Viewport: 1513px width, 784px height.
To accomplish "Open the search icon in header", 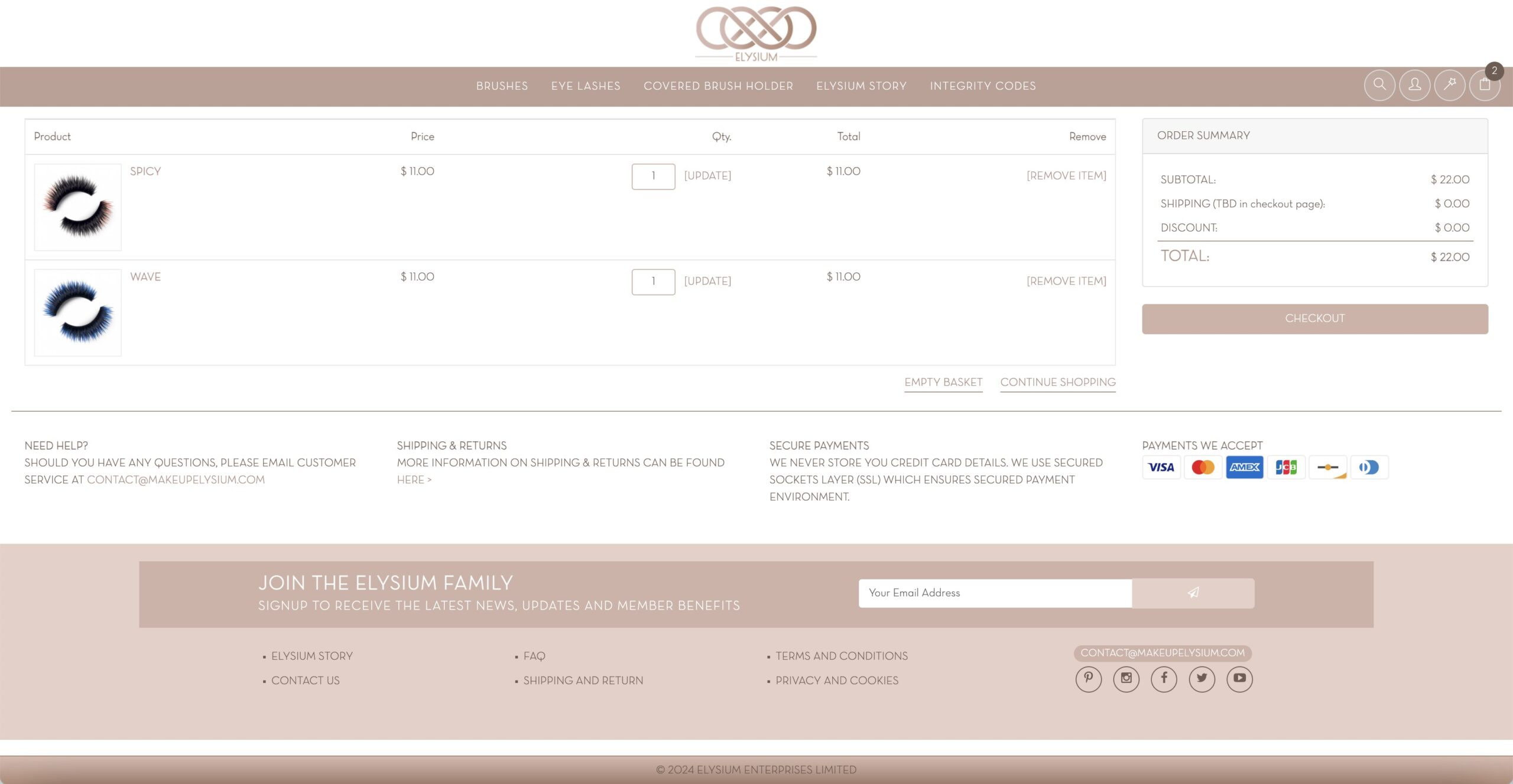I will (x=1379, y=85).
